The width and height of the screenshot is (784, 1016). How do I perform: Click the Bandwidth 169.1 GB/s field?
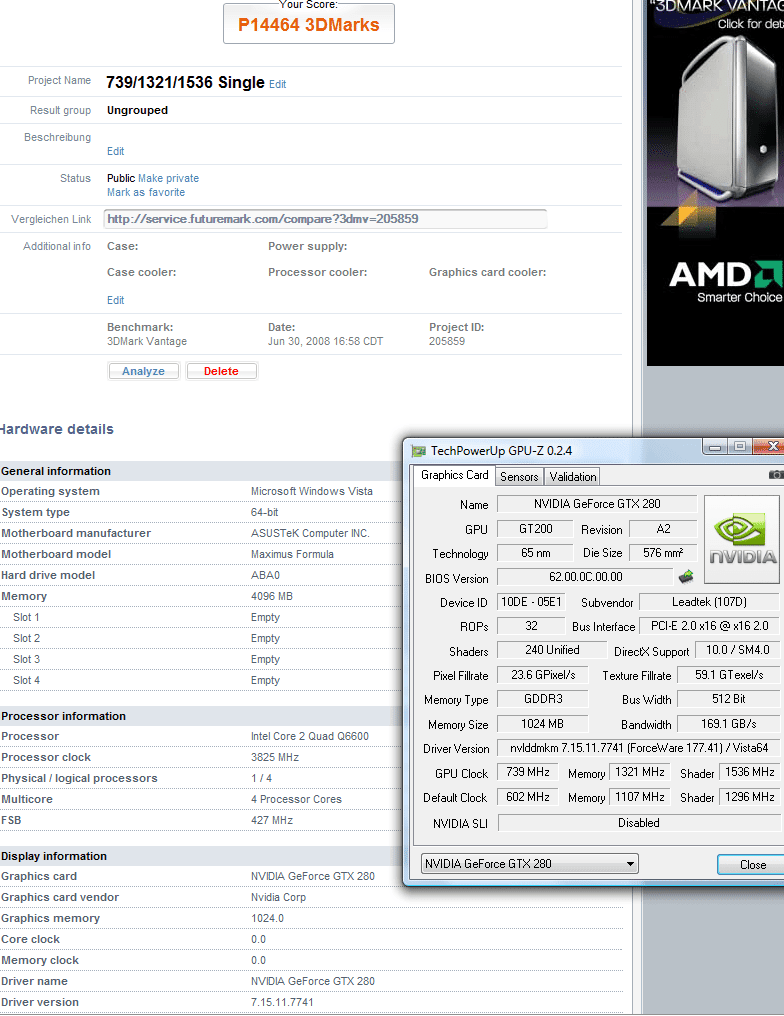pos(728,724)
